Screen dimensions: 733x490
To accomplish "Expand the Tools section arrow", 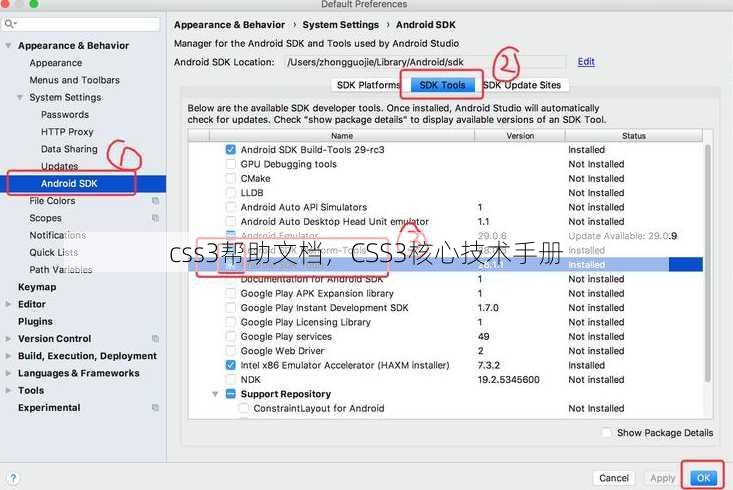I will (8, 390).
